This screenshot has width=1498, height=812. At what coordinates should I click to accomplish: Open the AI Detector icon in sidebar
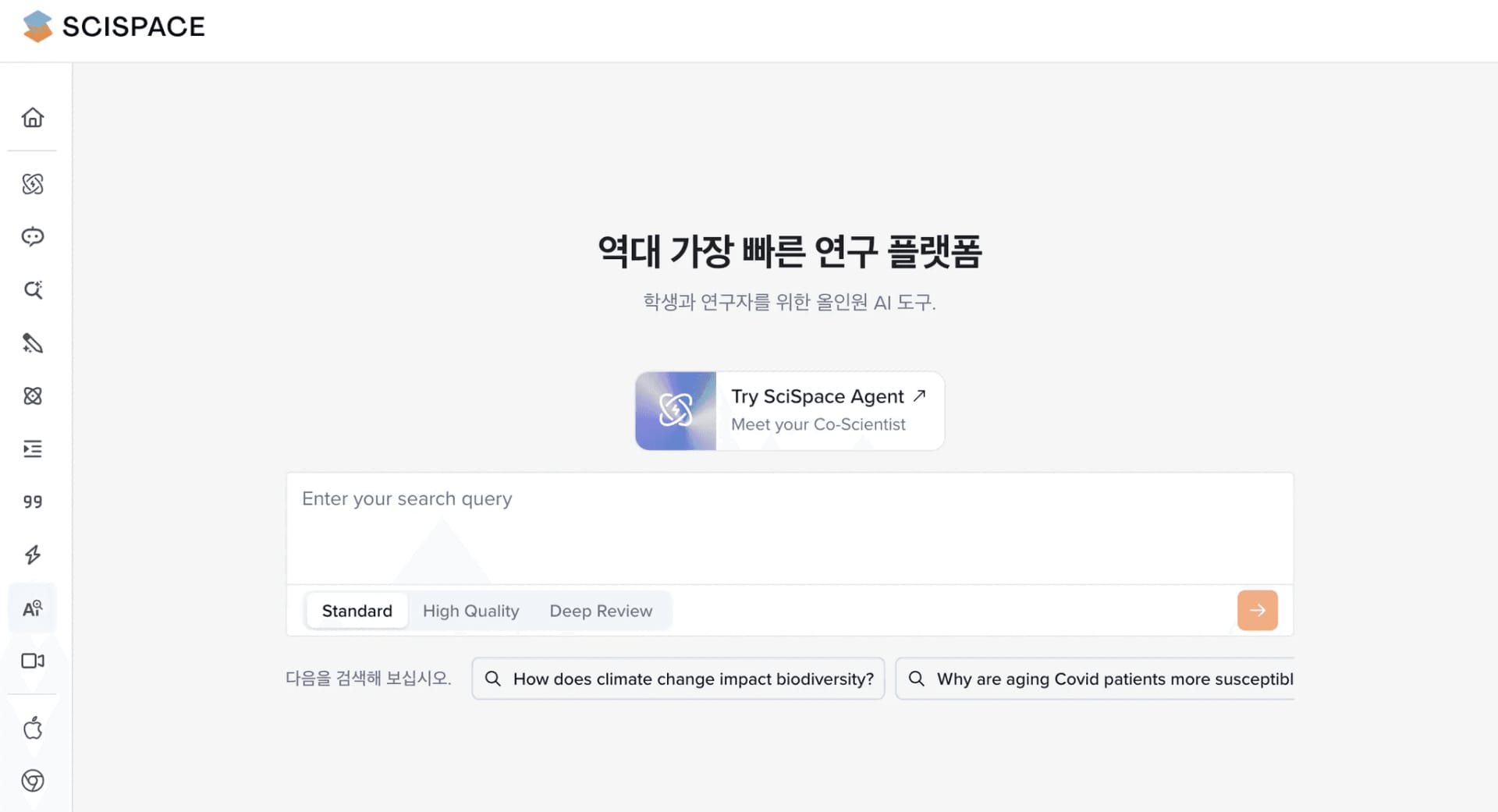pos(33,608)
